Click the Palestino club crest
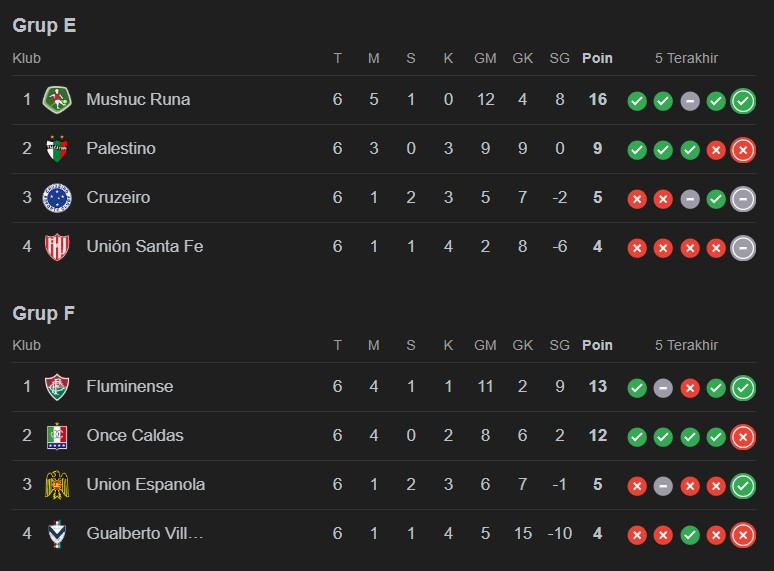Image resolution: width=774 pixels, height=571 pixels. coord(57,149)
